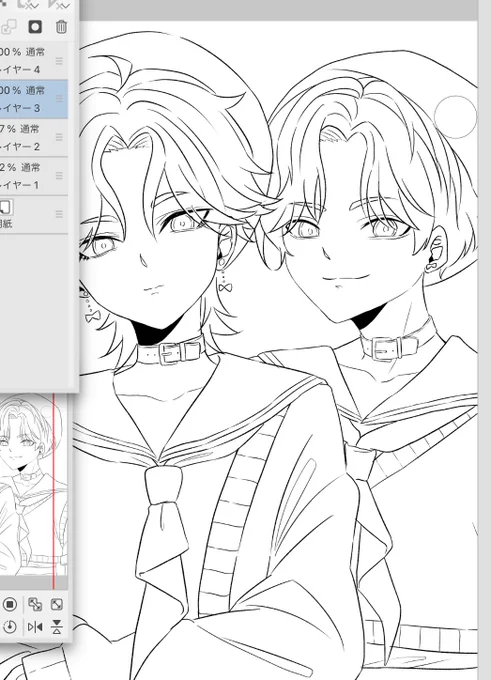Click the fit to screen icon
The height and width of the screenshot is (680, 491).
pyautogui.click(x=57, y=604)
